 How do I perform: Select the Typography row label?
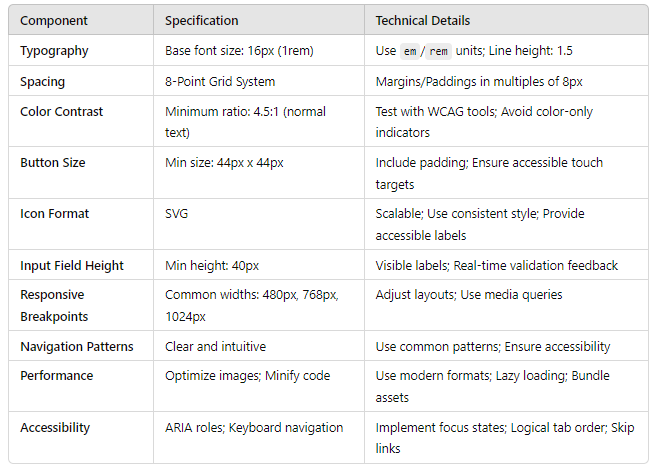(54, 50)
